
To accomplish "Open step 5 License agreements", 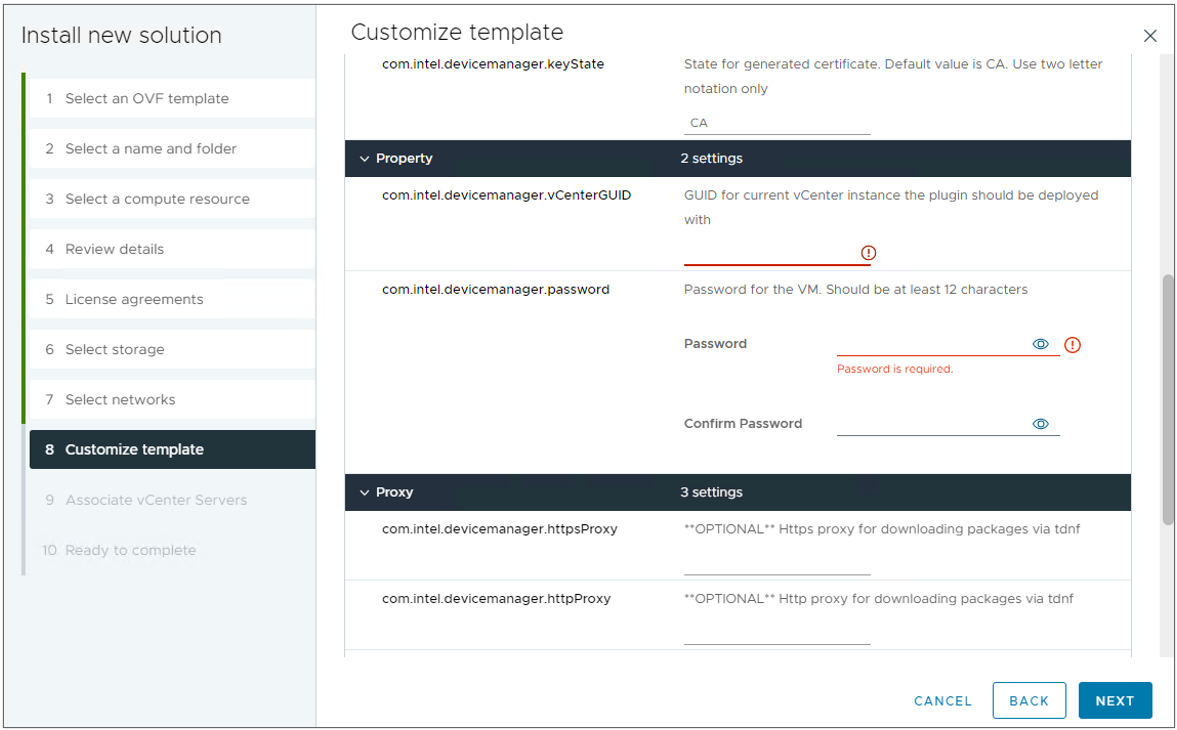I will [x=134, y=299].
